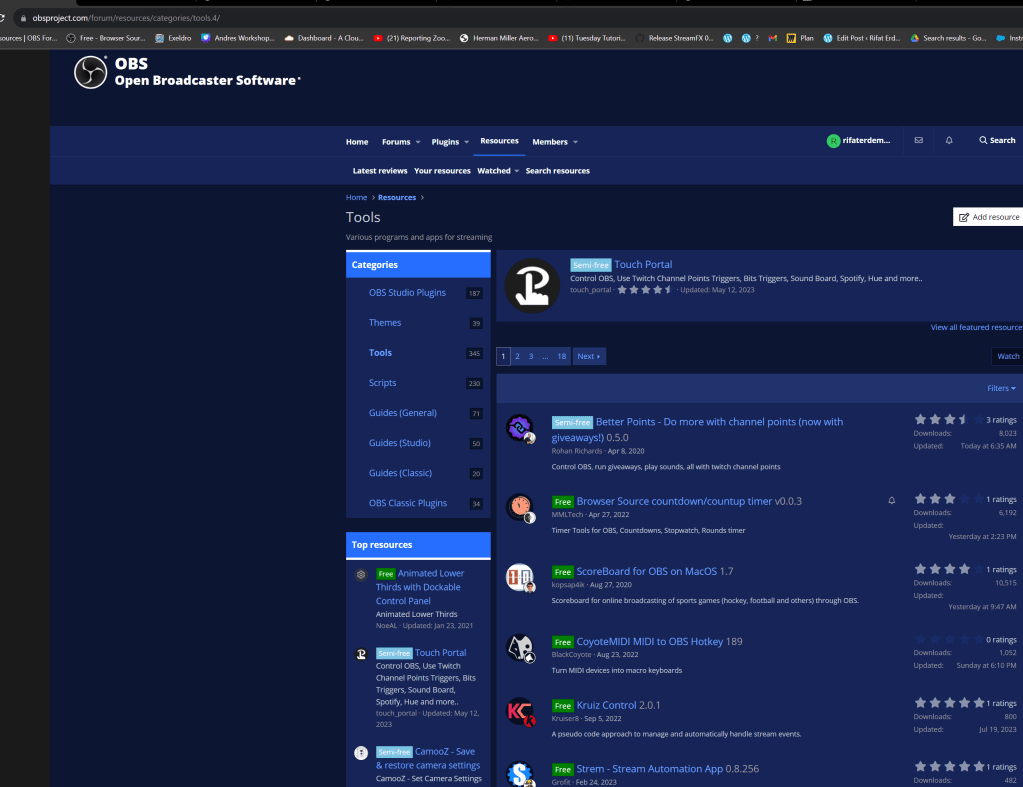The image size is (1023, 787).
Task: Open the Members nav item
Action: [550, 142]
